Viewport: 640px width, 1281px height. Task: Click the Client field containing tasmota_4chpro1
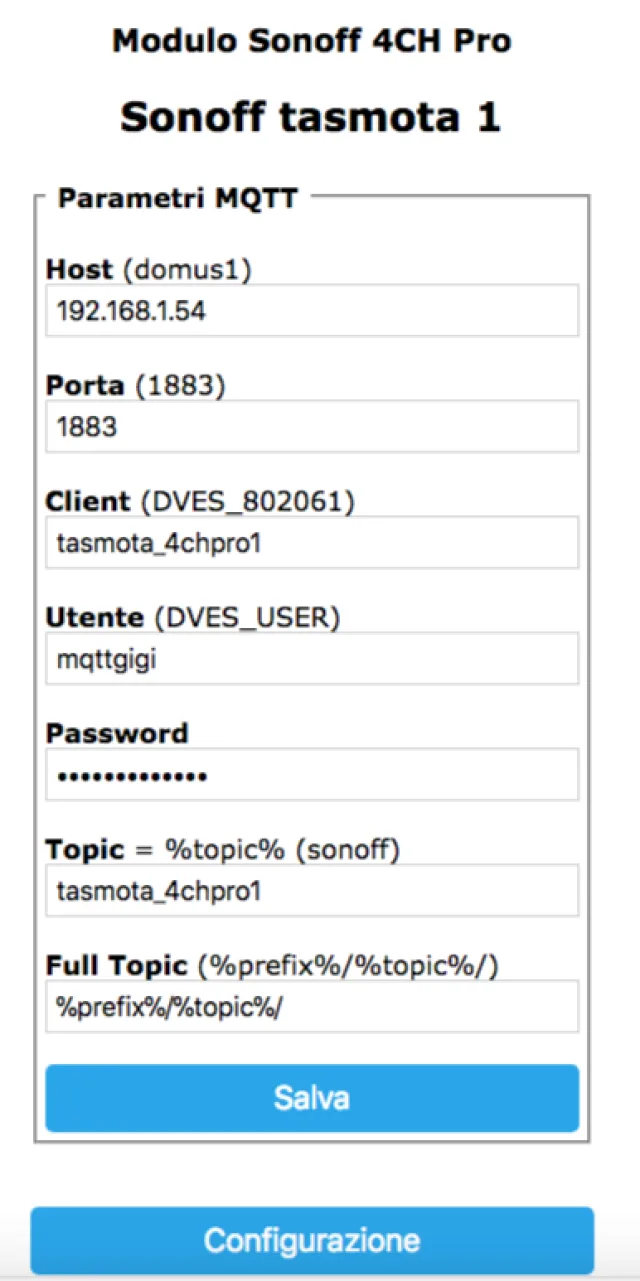click(312, 542)
